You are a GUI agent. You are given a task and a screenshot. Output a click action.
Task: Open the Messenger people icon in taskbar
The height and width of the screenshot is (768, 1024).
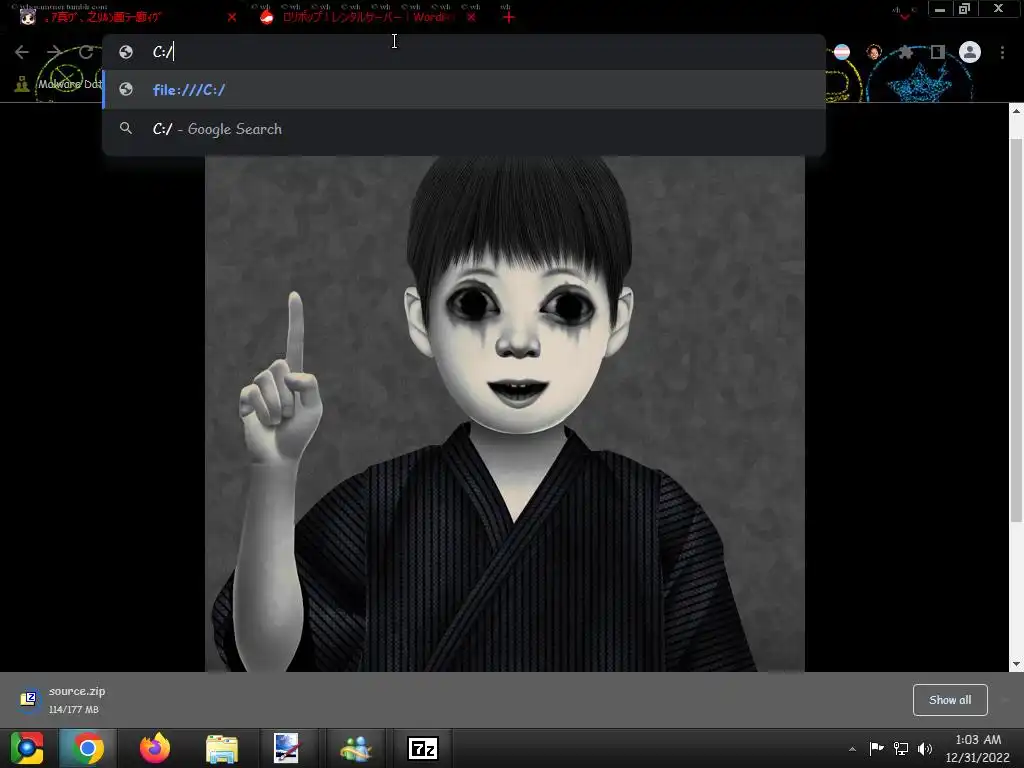point(356,748)
